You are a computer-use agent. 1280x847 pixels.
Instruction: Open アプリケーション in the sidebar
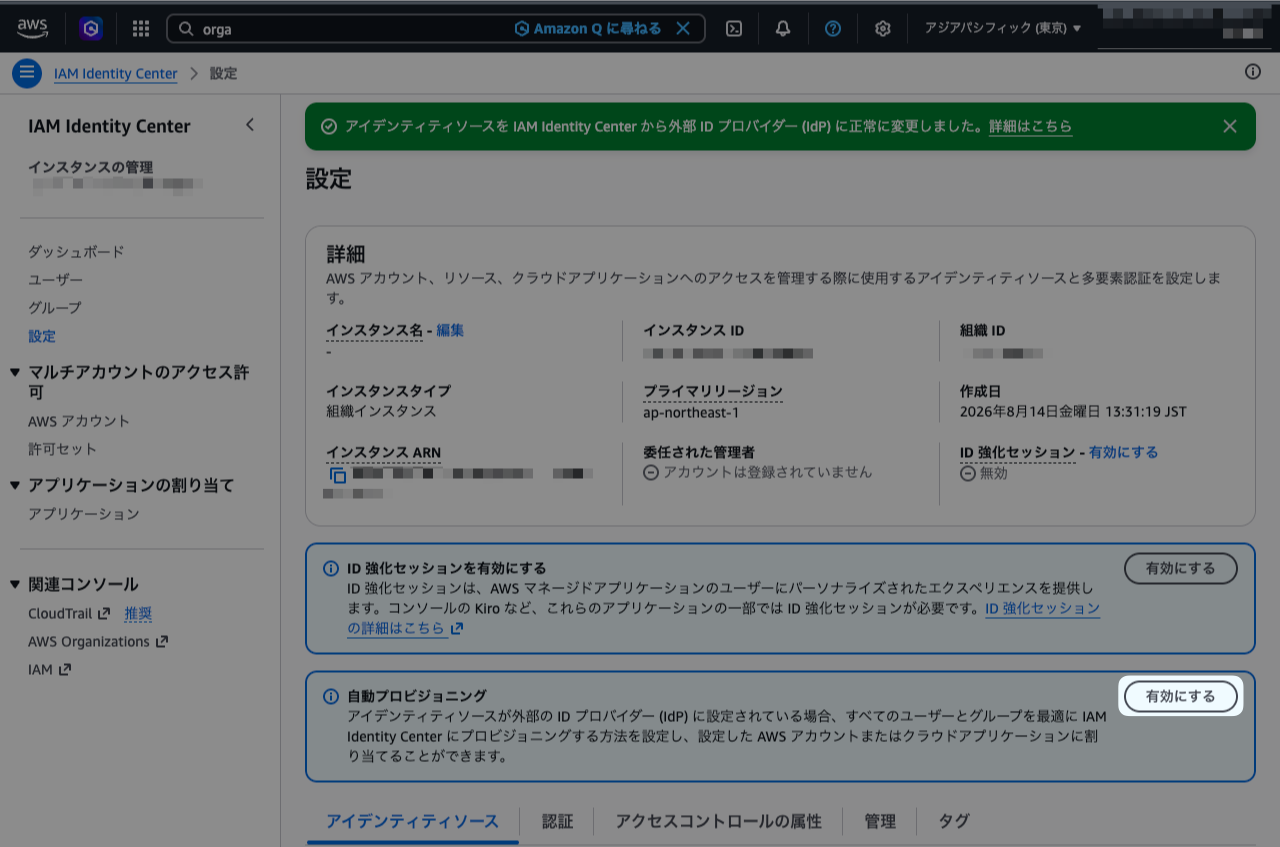(x=84, y=514)
